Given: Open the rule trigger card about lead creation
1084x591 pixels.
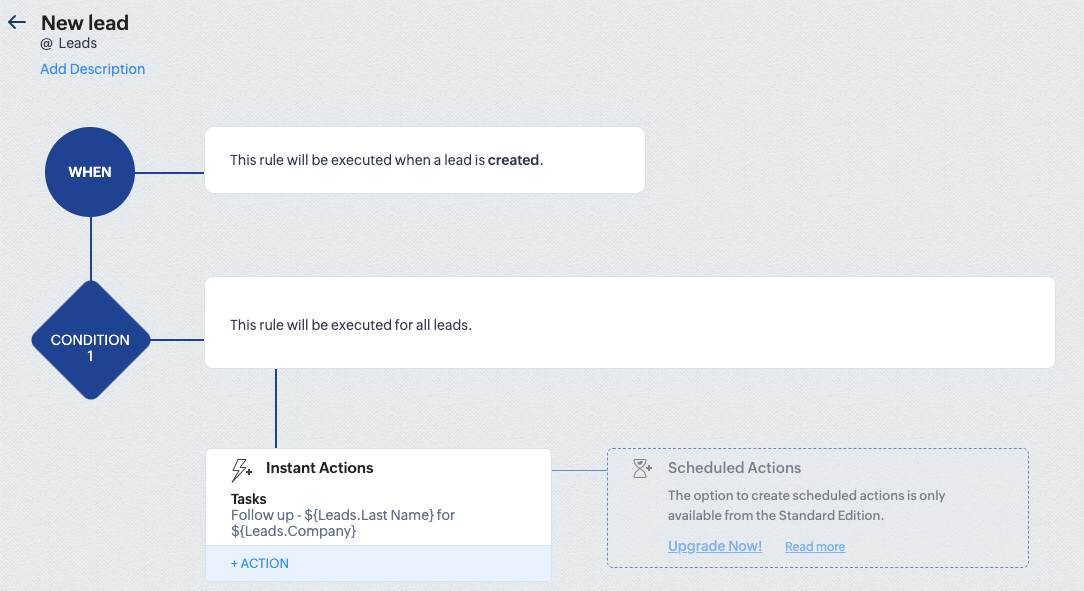Looking at the screenshot, I should (424, 160).
